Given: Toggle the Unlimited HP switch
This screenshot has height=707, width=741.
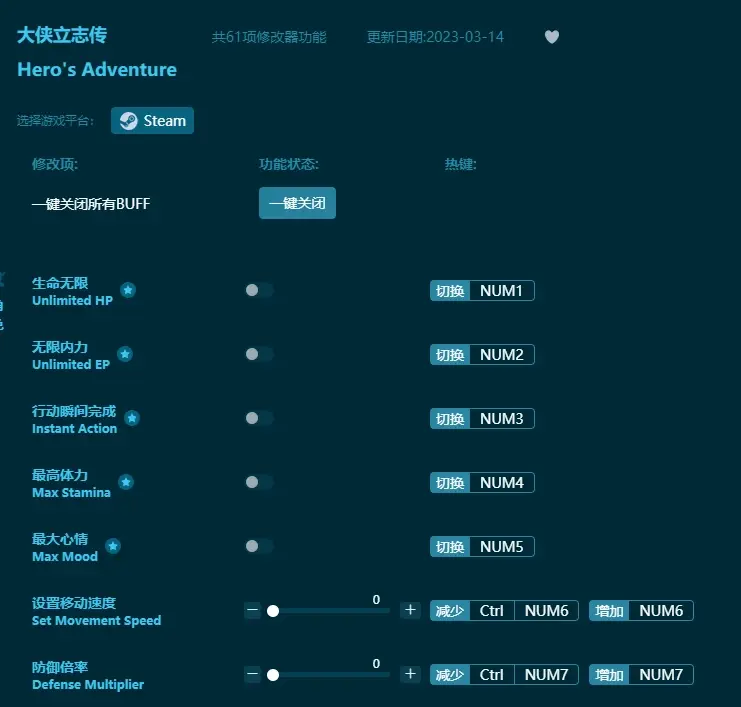Looking at the screenshot, I should (x=259, y=290).
